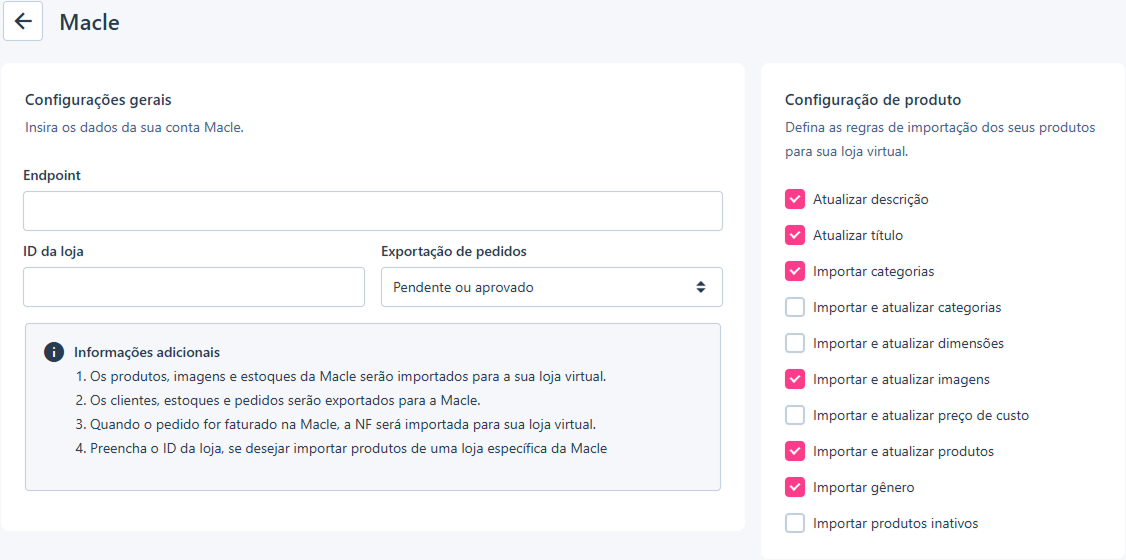Click the back arrow icon next to Macle

(23, 22)
